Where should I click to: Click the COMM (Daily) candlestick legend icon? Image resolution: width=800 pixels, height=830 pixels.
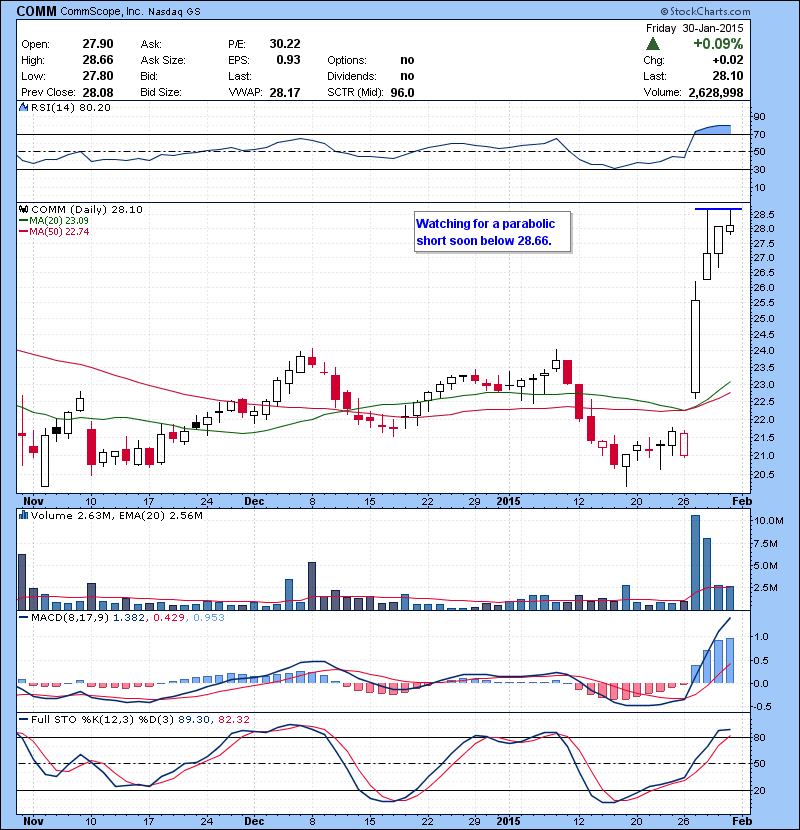[22, 209]
